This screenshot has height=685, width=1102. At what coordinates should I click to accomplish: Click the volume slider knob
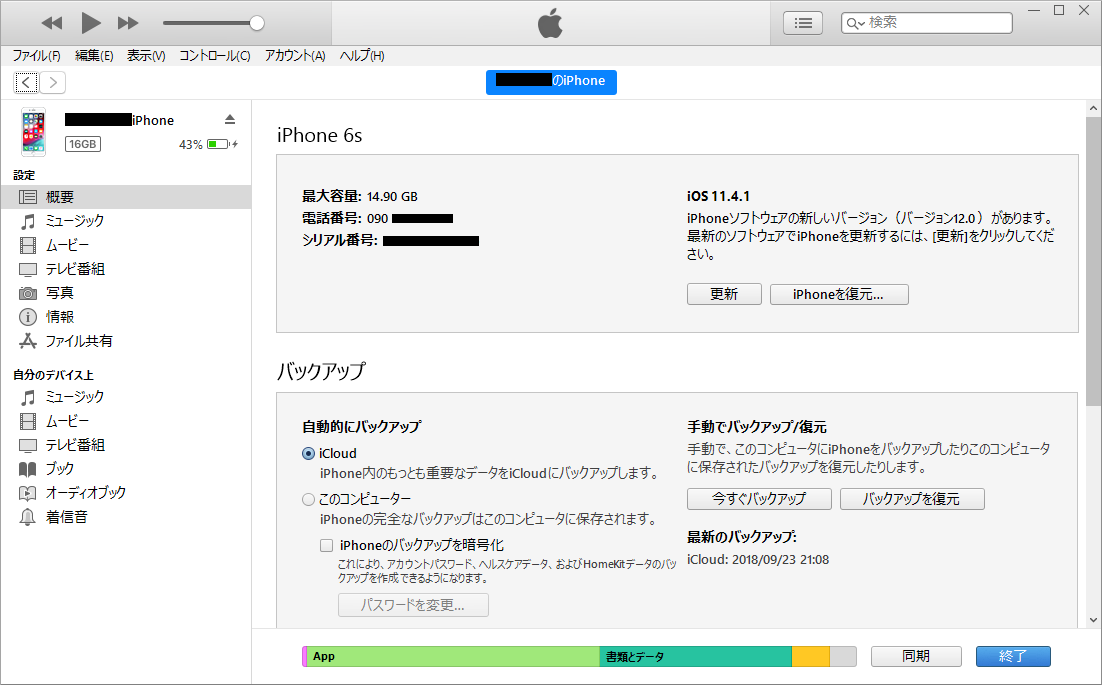(257, 23)
